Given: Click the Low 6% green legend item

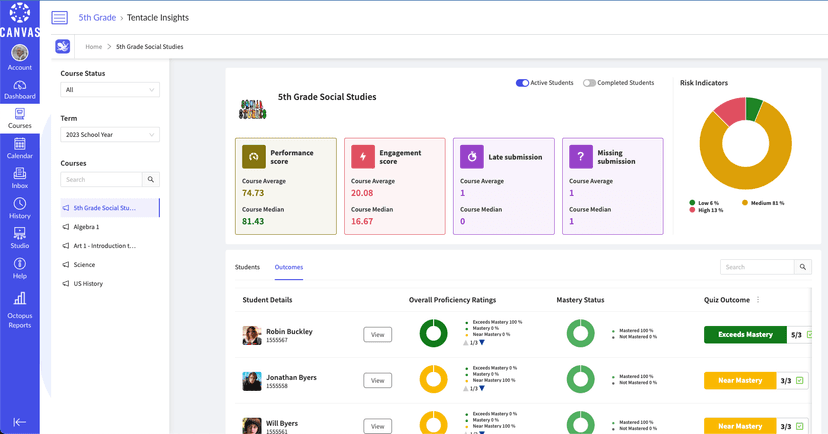Looking at the screenshot, I should [x=704, y=203].
